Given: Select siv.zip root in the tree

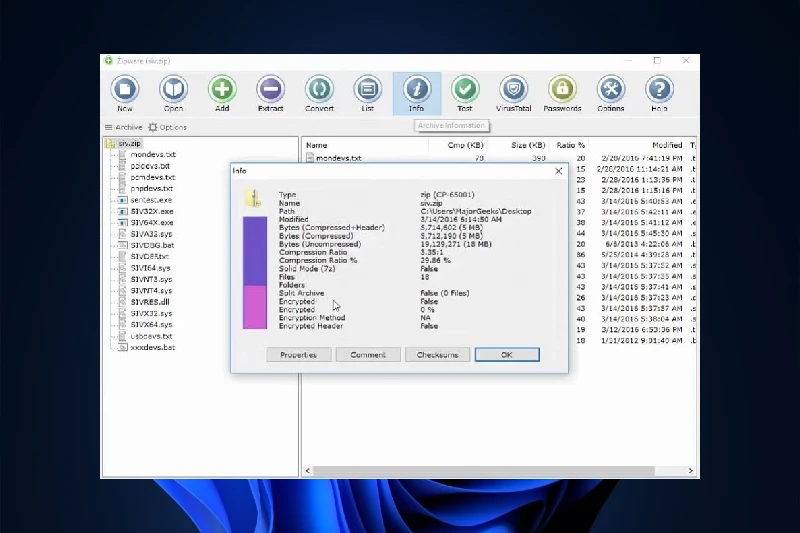Looking at the screenshot, I should 129,144.
